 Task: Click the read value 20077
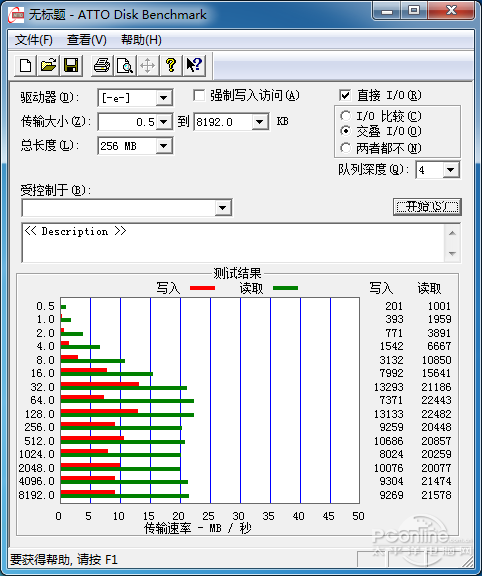click(x=436, y=468)
